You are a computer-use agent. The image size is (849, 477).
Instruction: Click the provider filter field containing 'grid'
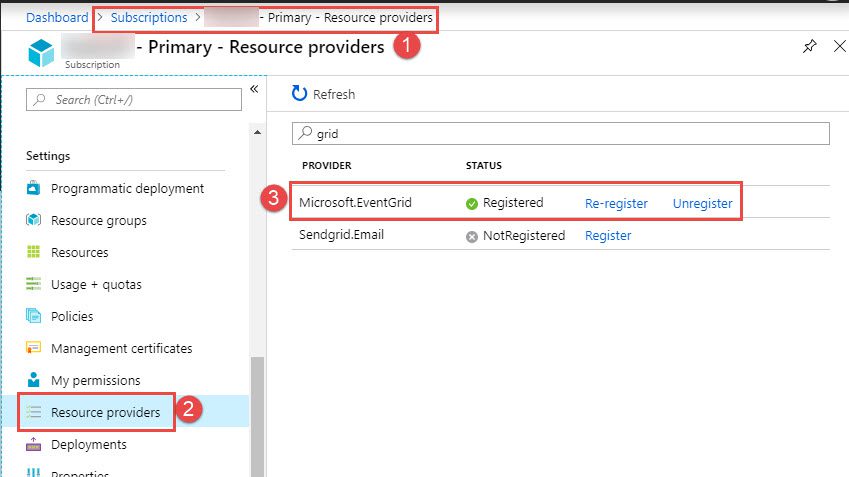click(560, 133)
